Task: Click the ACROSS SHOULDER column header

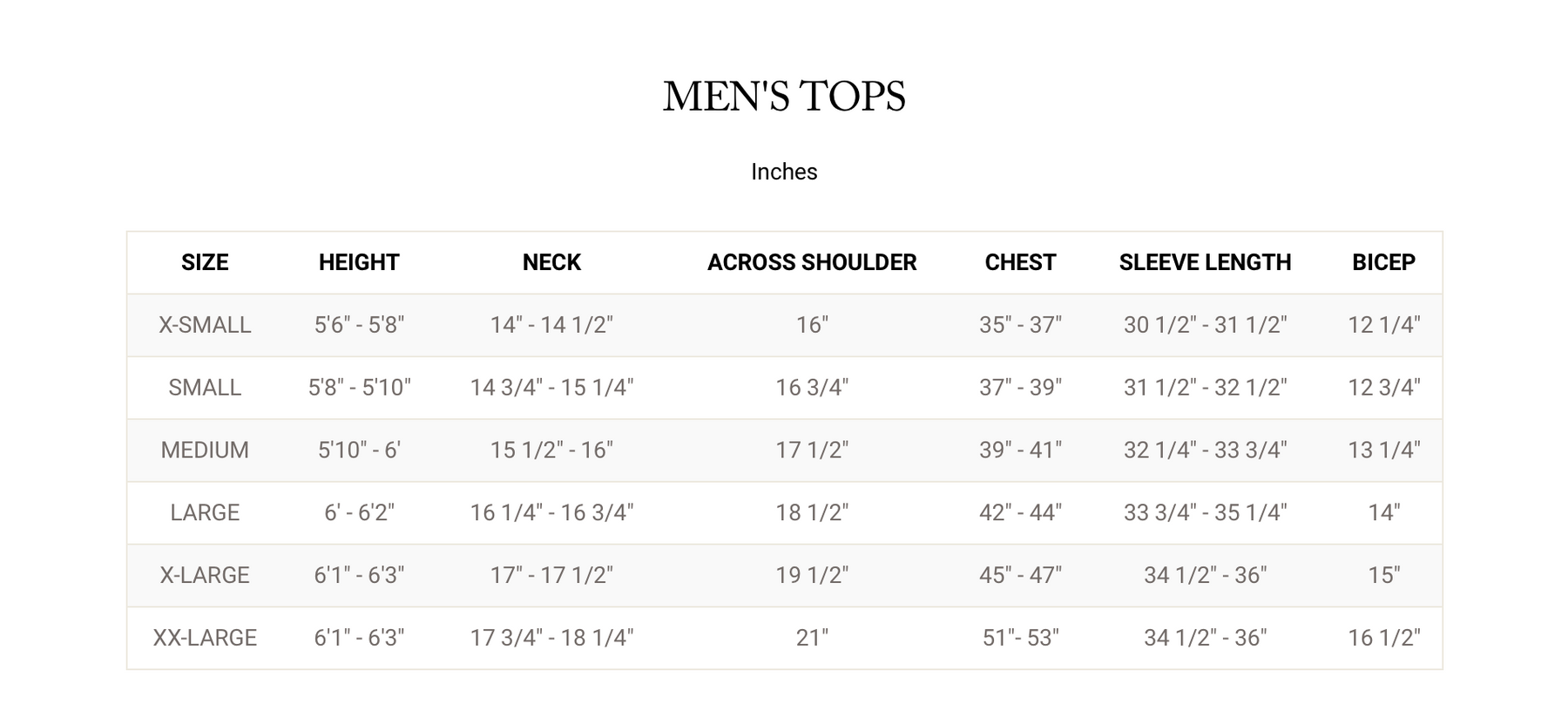Action: (x=812, y=262)
